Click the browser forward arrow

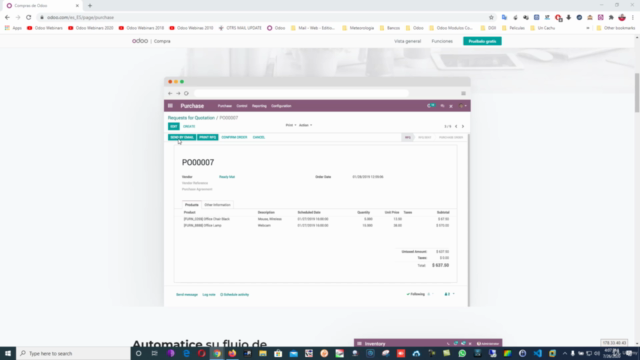point(18,18)
